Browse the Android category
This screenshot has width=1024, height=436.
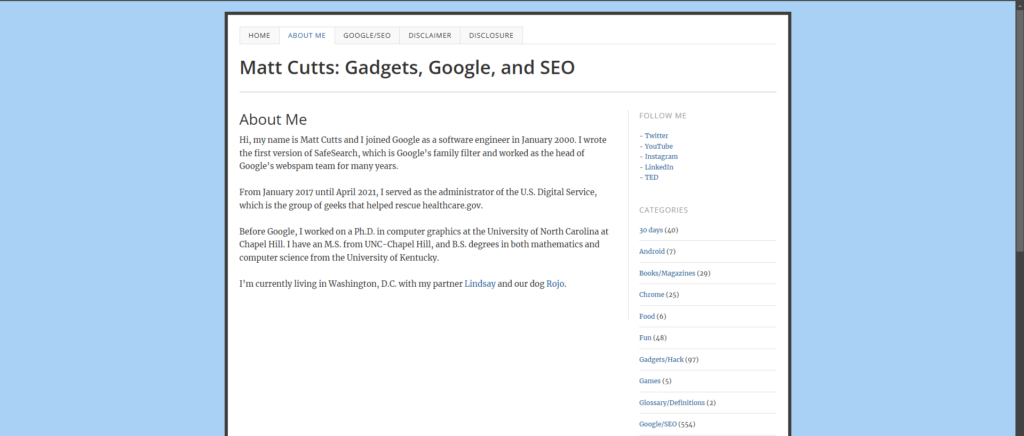pyautogui.click(x=652, y=251)
